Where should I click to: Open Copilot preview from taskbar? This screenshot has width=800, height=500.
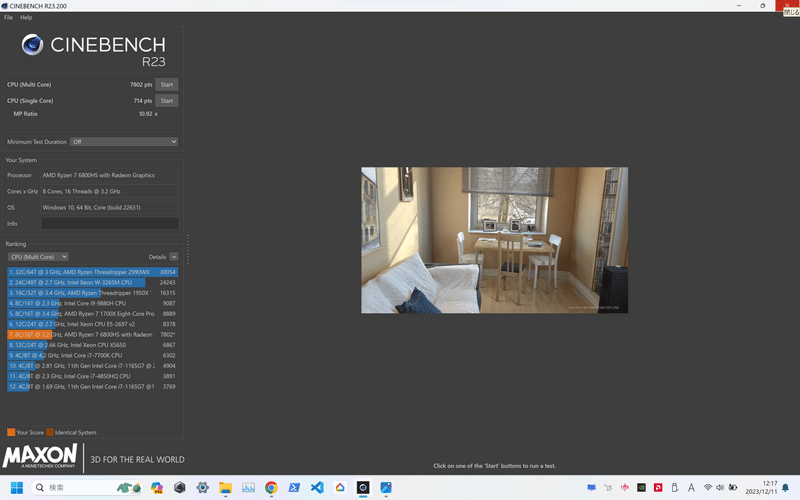pyautogui.click(x=157, y=488)
